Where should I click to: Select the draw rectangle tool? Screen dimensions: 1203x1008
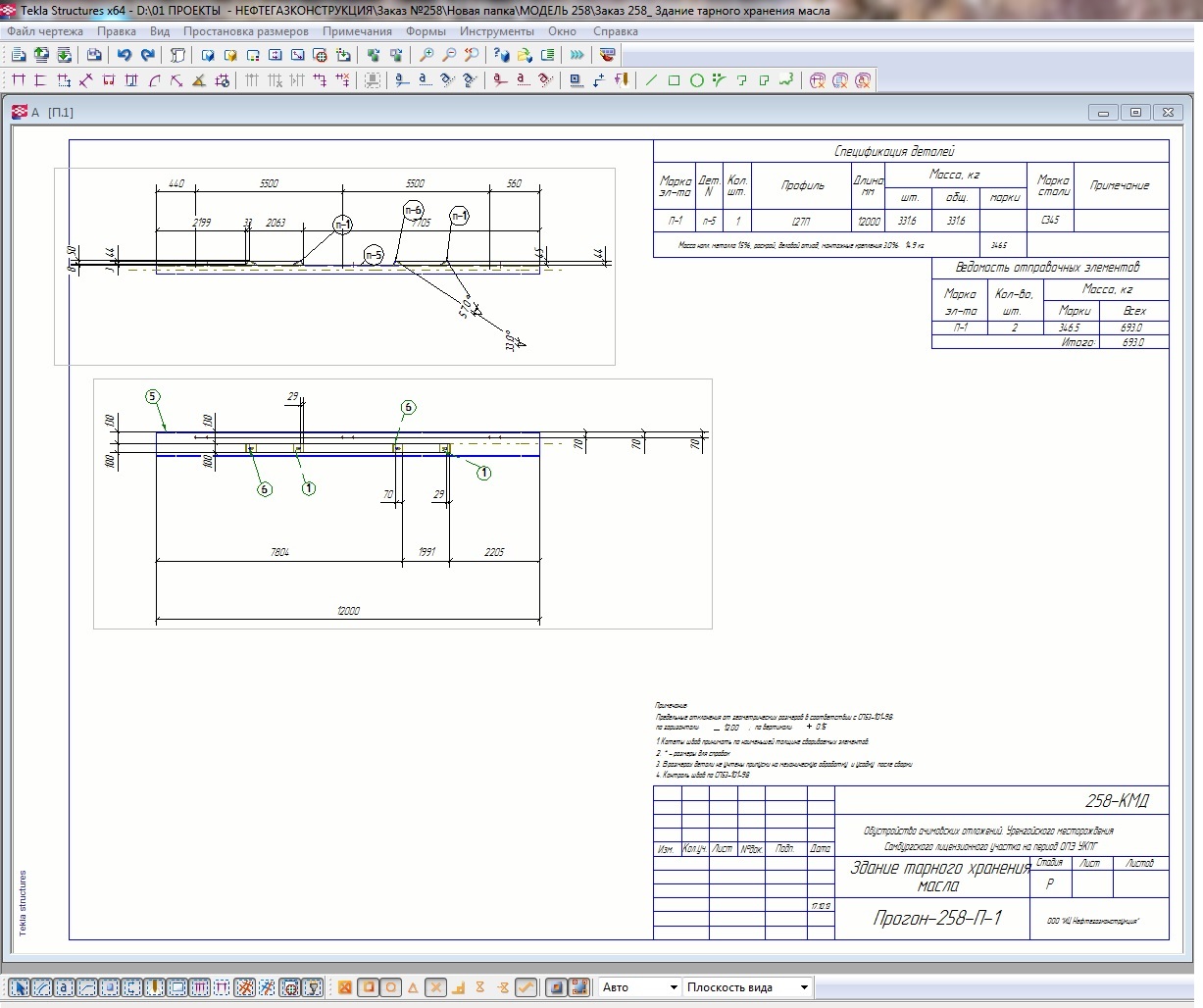click(x=674, y=80)
